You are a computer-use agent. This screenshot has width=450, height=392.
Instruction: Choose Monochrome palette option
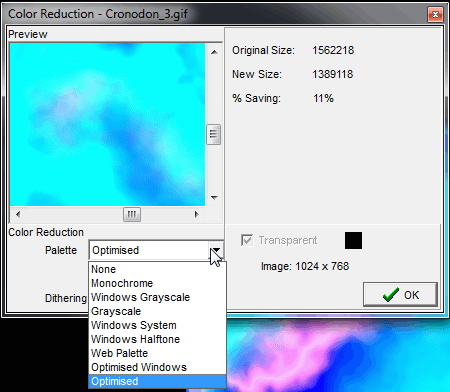pos(157,283)
